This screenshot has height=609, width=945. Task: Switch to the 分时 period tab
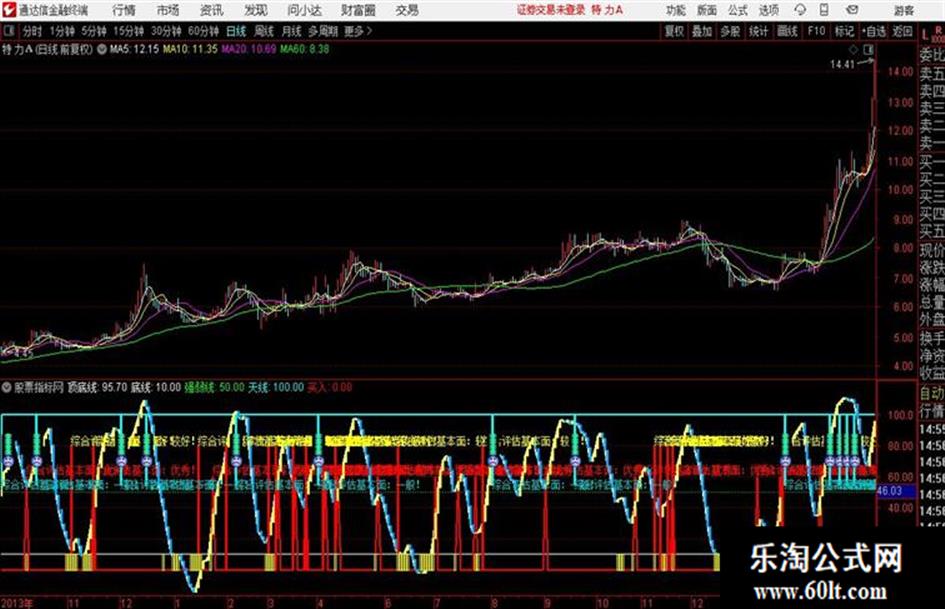pos(32,31)
